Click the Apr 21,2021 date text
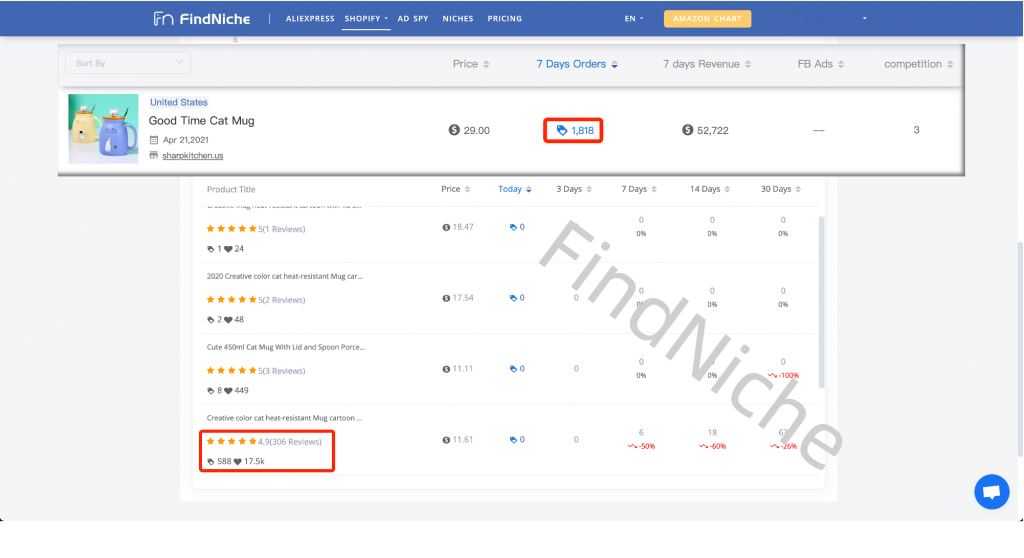Screen dimensions: 1024x558 (185, 140)
